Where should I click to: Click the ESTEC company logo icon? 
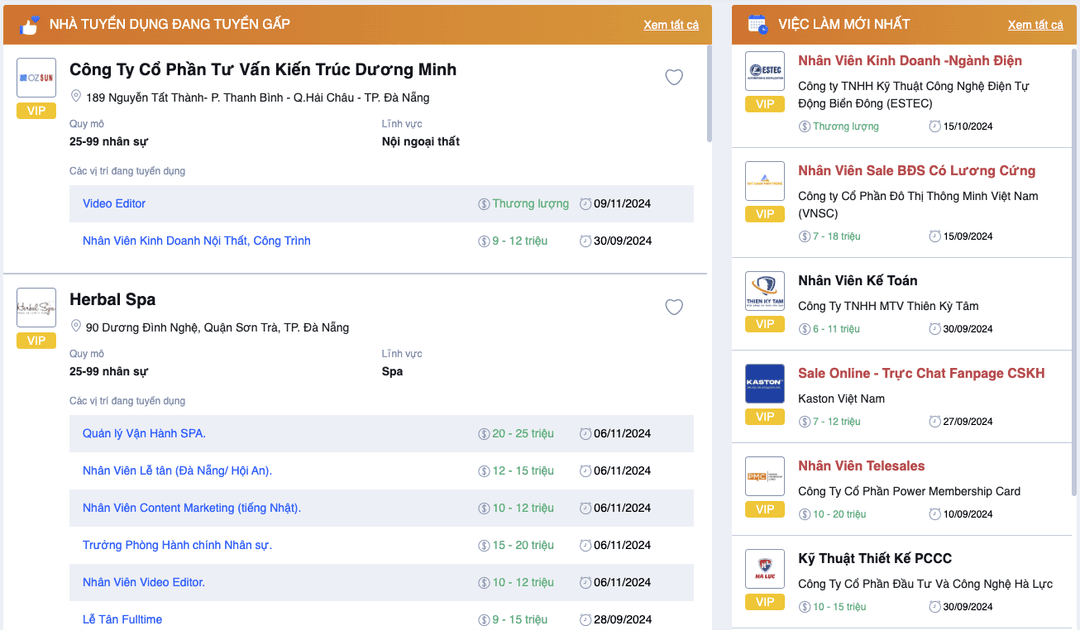[765, 71]
